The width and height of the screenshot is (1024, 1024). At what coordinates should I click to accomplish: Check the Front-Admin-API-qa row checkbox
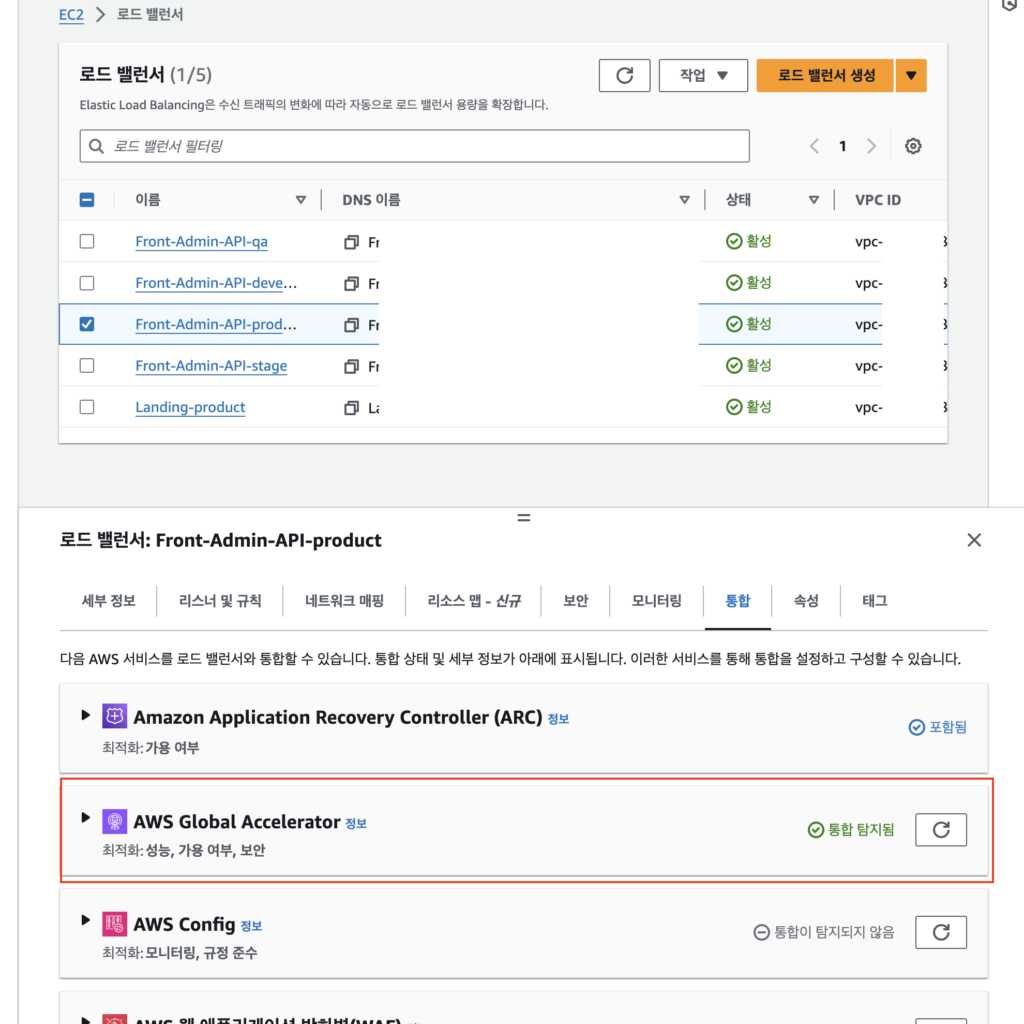pos(86,241)
